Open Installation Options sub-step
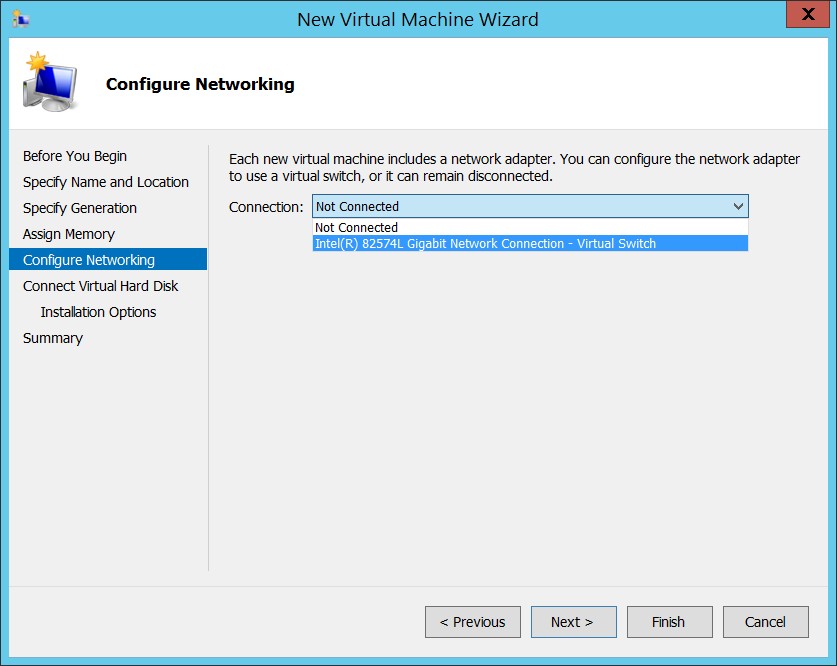 point(98,312)
